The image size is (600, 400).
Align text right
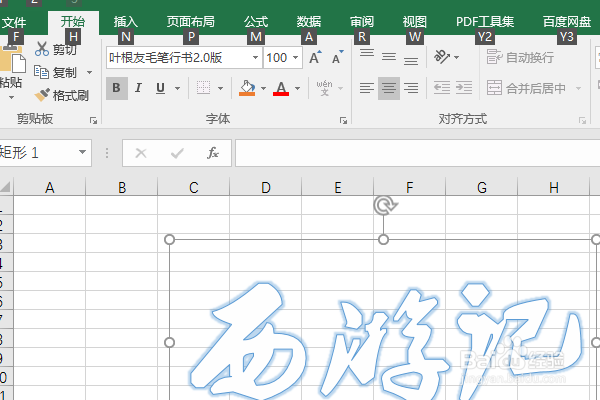(x=411, y=88)
